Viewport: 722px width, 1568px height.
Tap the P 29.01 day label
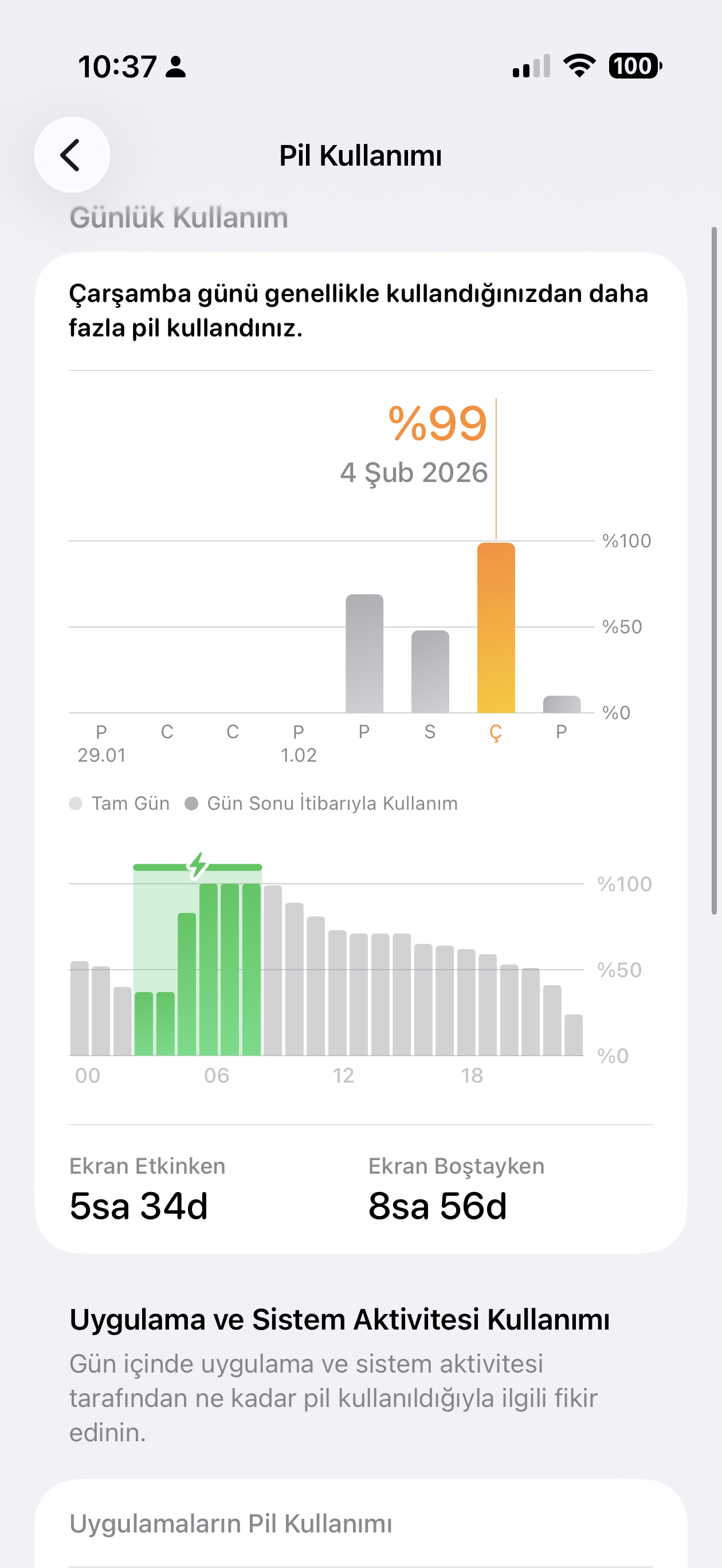101,743
